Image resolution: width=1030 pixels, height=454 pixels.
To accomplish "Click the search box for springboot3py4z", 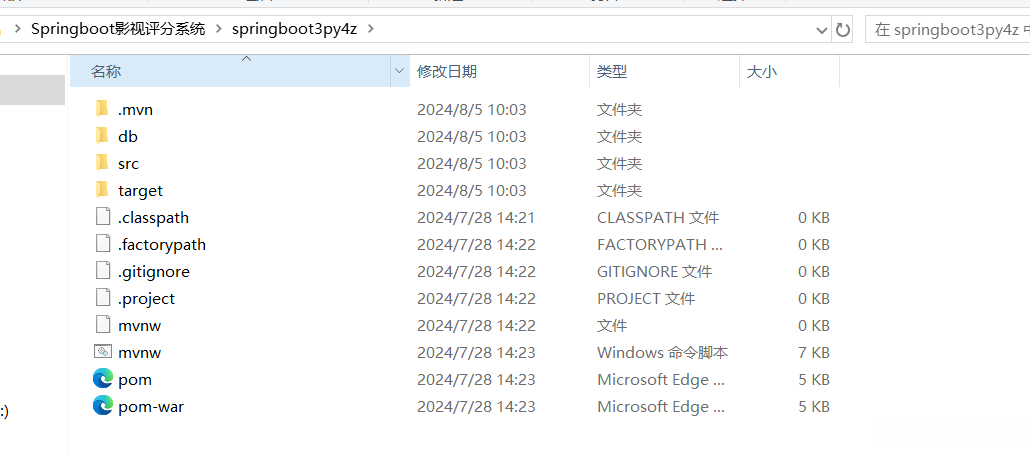I will [945, 29].
